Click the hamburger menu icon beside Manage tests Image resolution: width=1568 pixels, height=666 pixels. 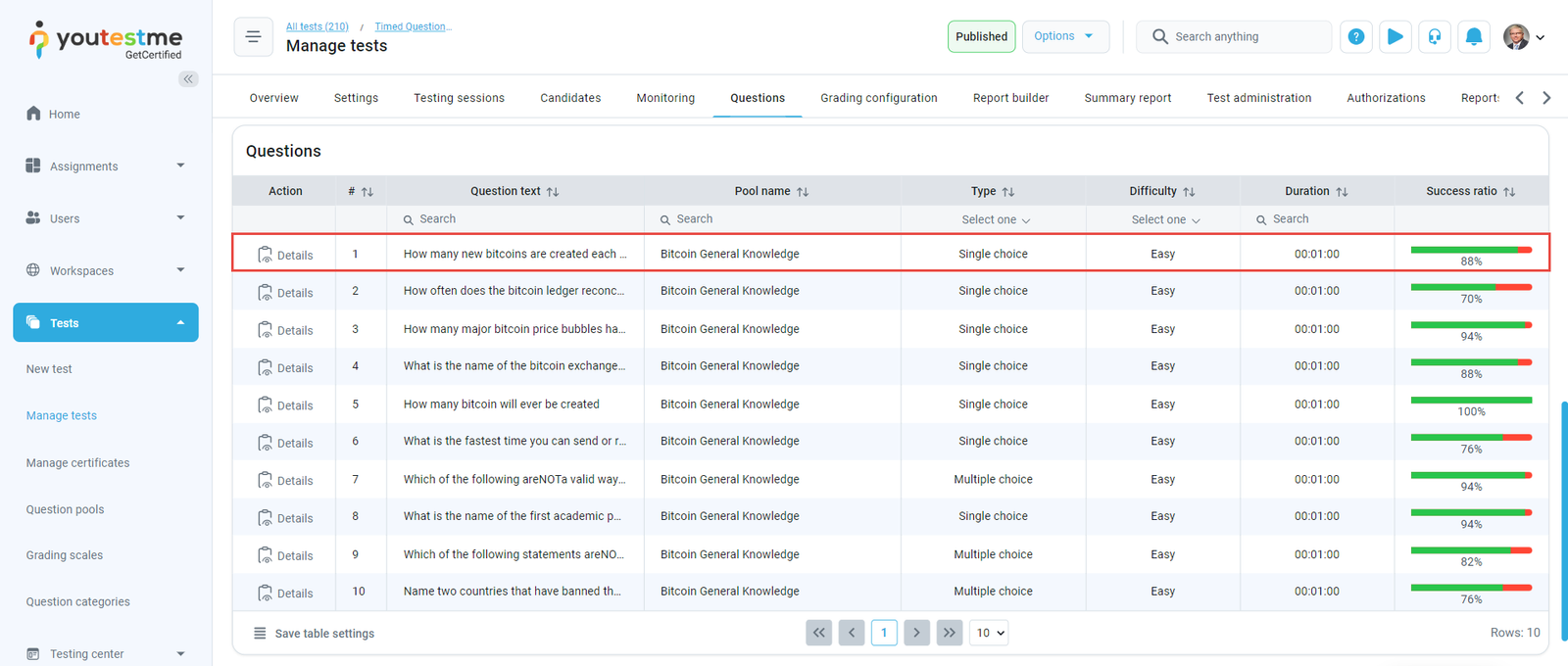(253, 37)
